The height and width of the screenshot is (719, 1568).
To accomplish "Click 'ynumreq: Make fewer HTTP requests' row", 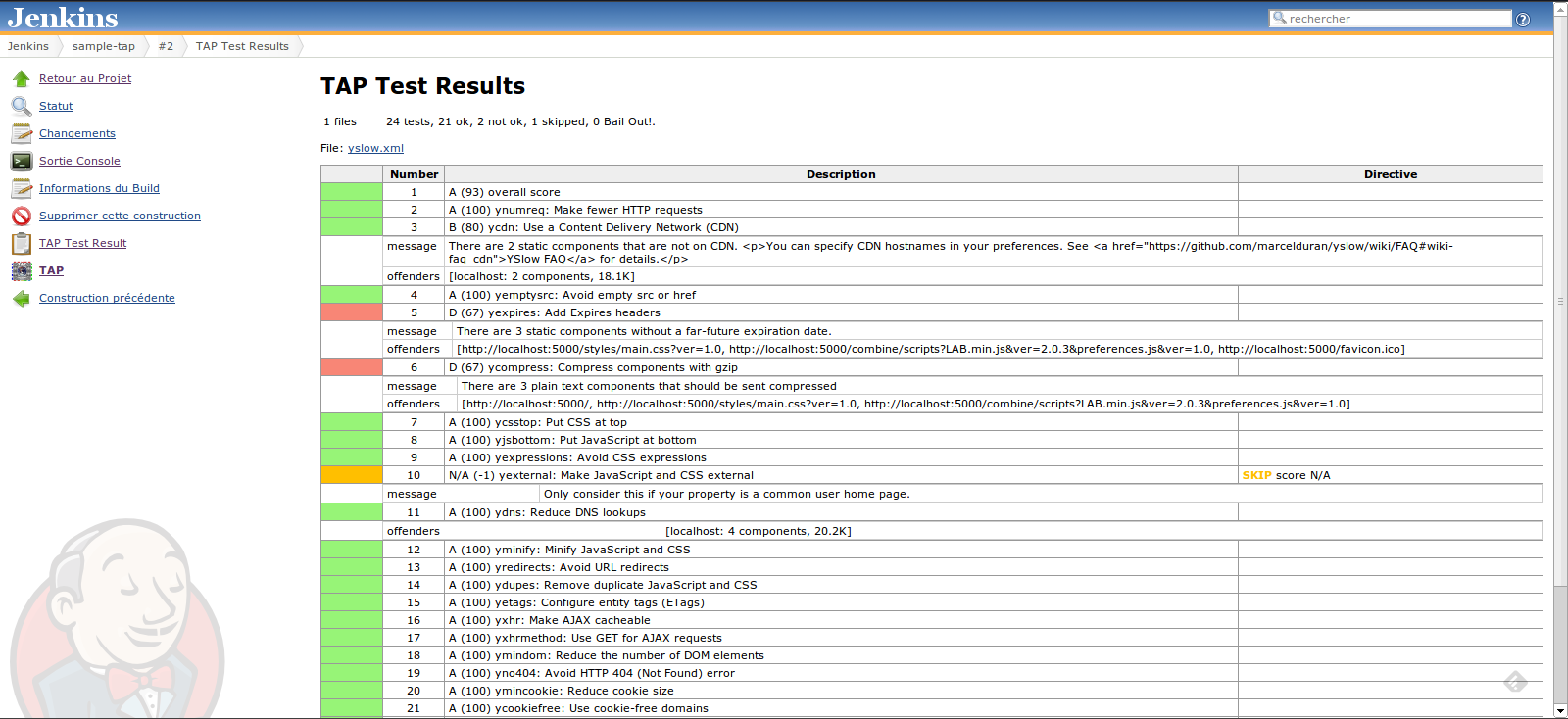I will pyautogui.click(x=932, y=210).
